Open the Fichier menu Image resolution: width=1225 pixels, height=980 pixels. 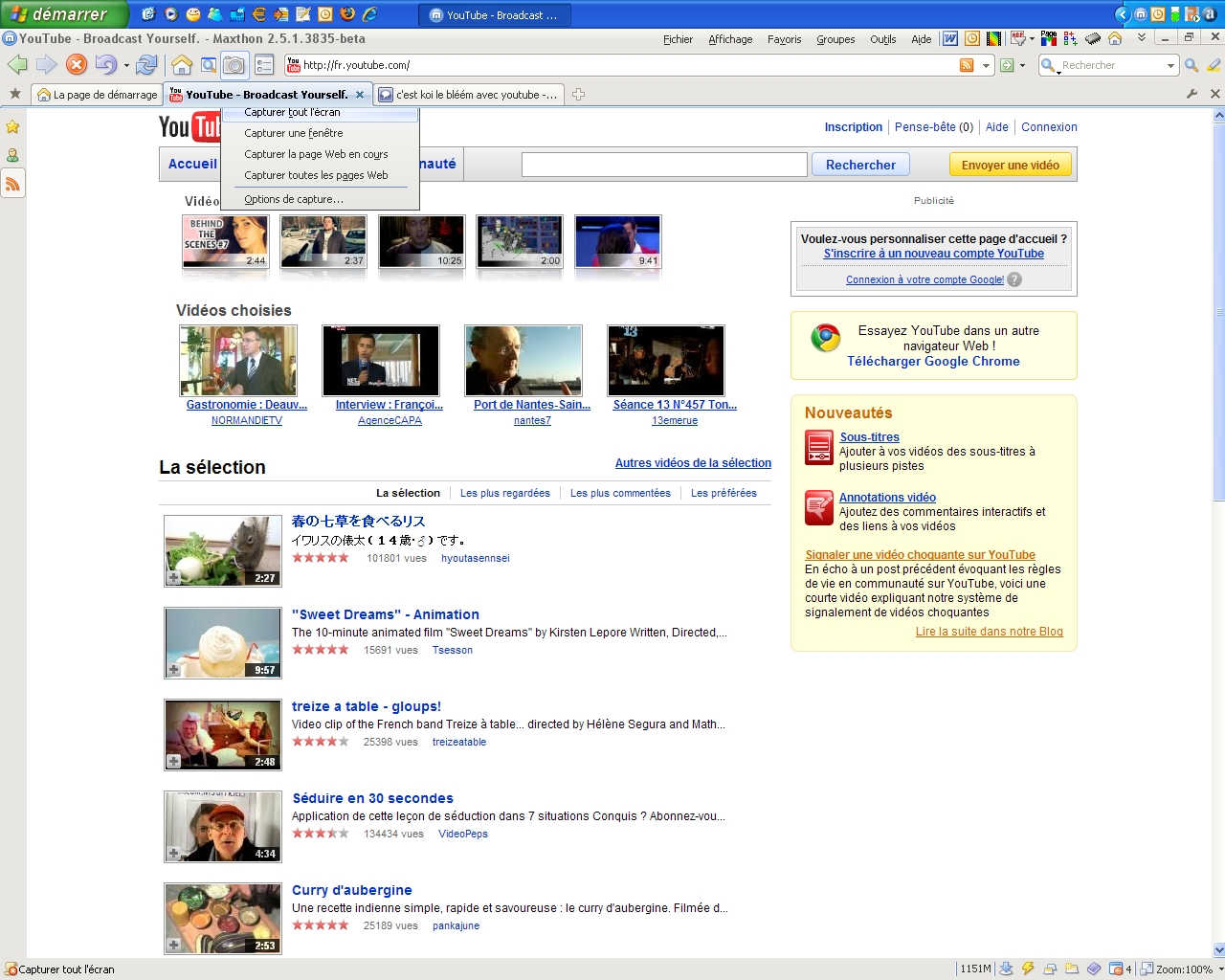tap(678, 39)
